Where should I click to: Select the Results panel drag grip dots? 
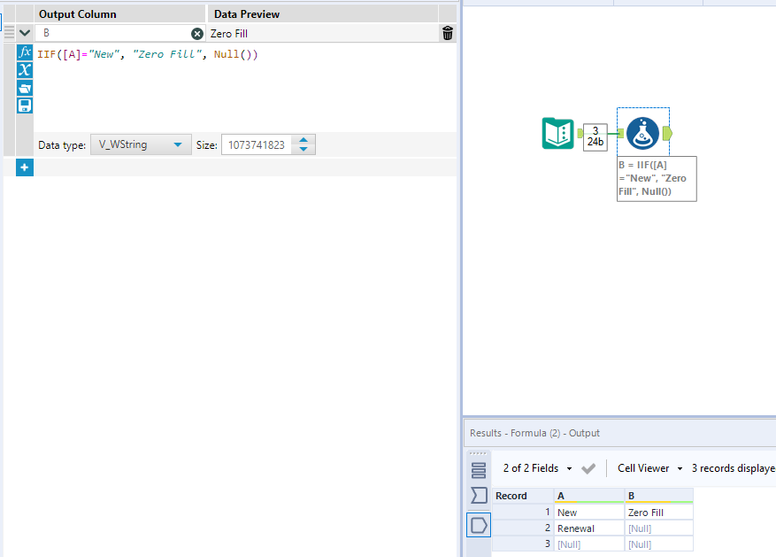(478, 454)
